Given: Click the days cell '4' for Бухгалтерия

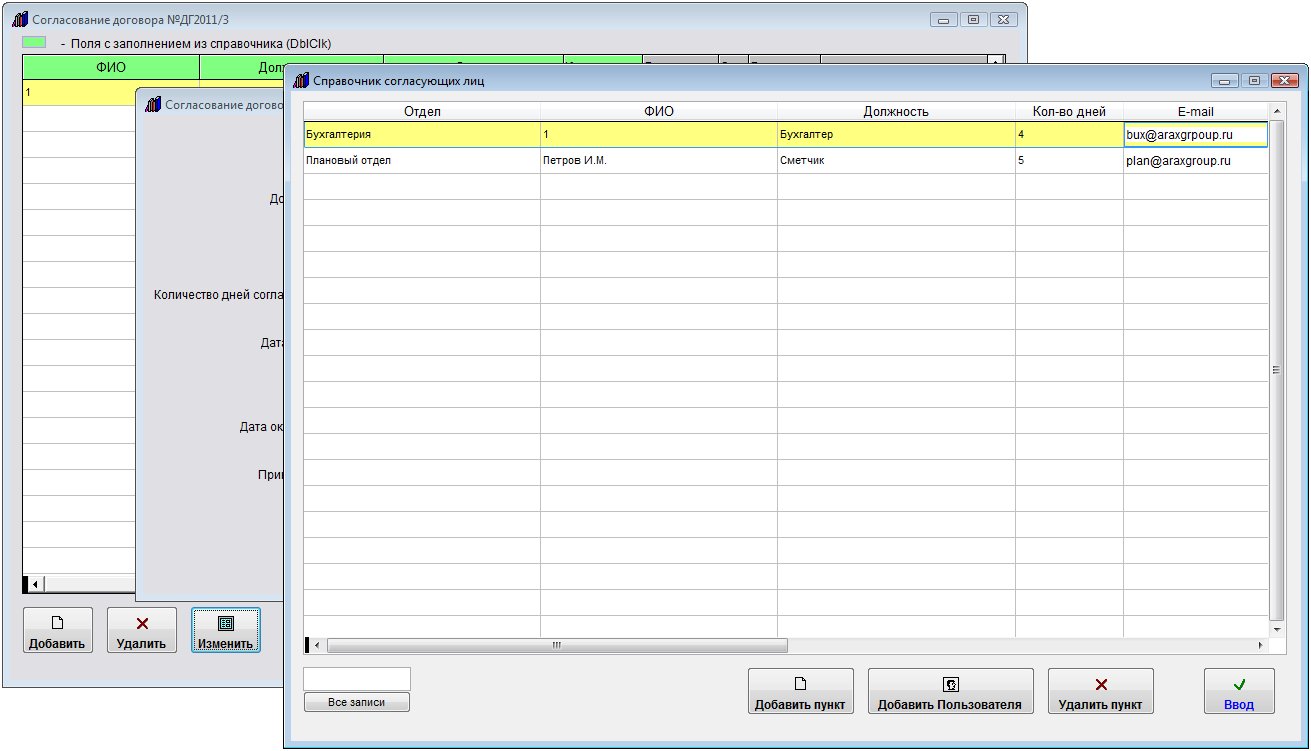Looking at the screenshot, I should click(x=1069, y=135).
